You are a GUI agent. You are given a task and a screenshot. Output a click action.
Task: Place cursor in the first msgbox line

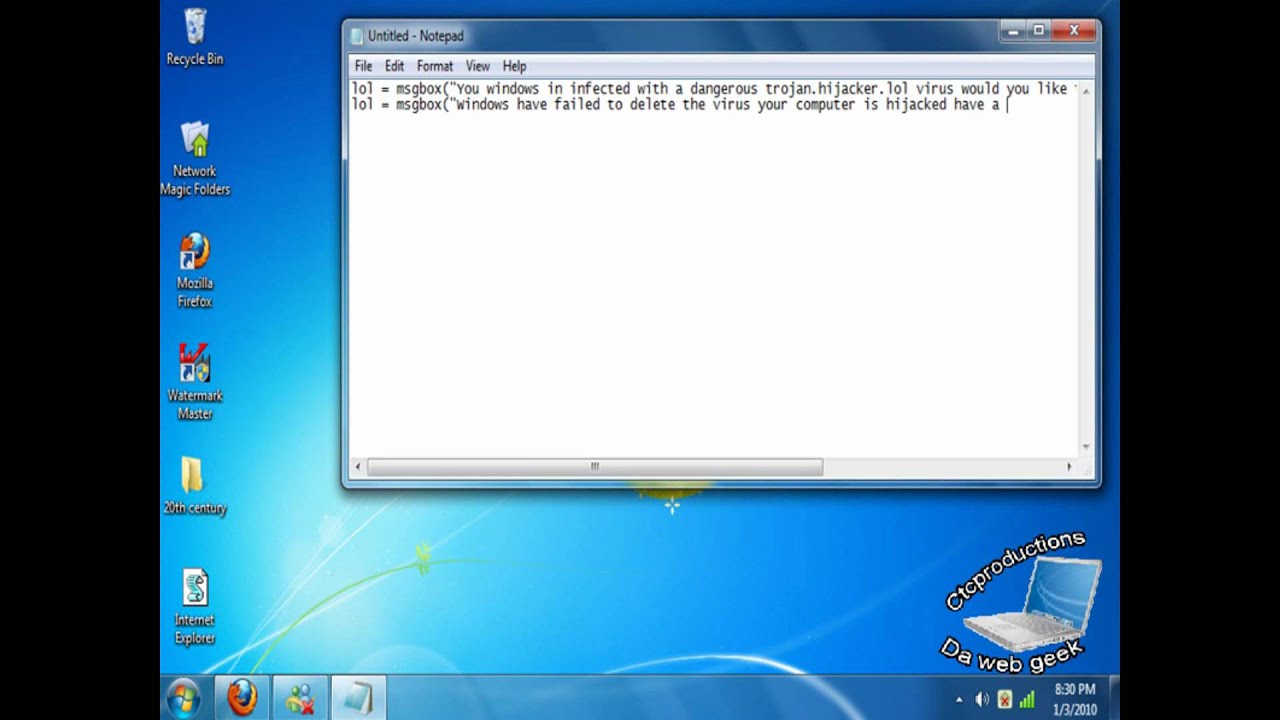click(x=712, y=89)
